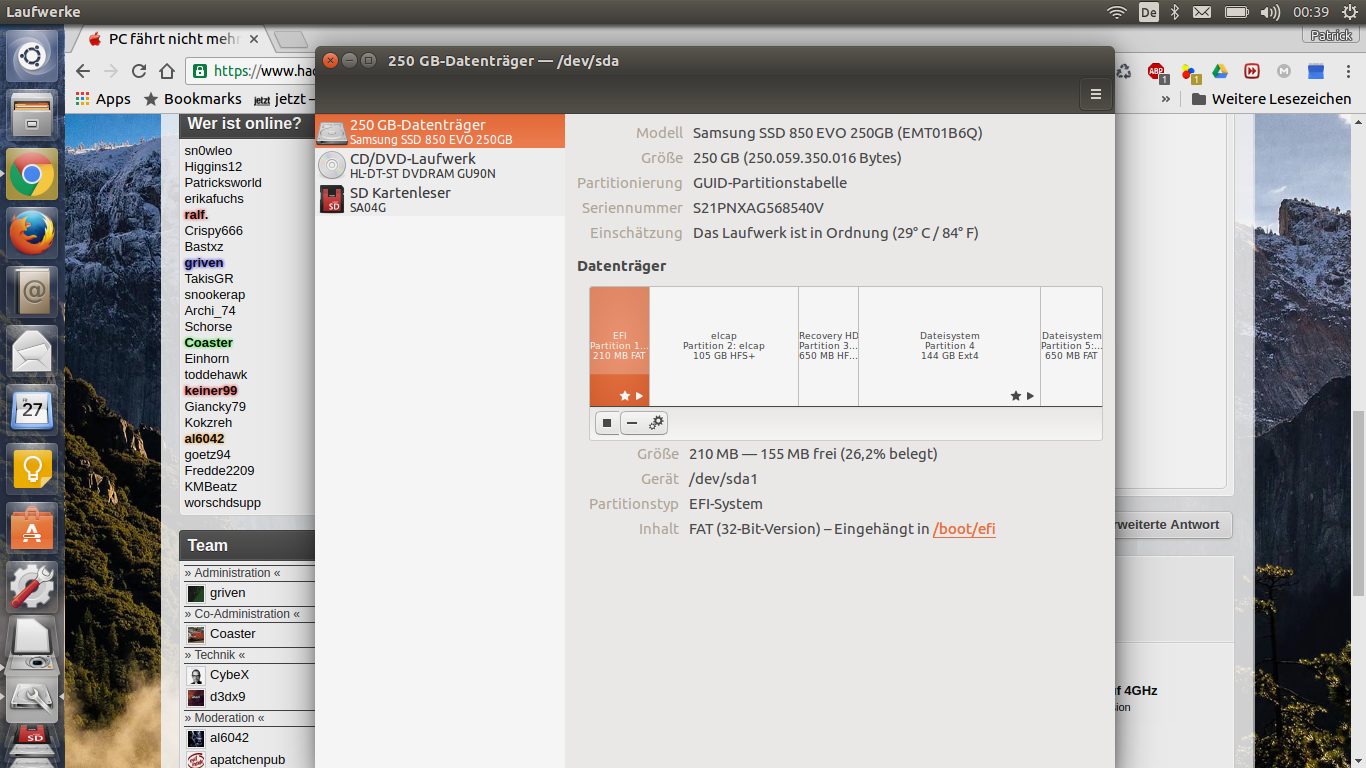The image size is (1366, 768).
Task: Open the Bookmarks star bookmark
Action: click(193, 99)
